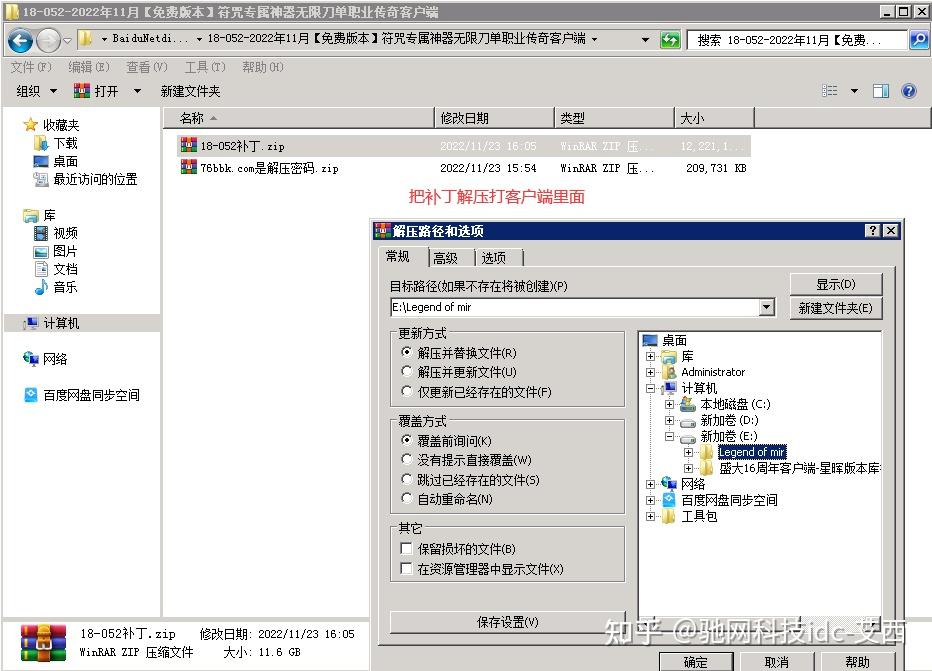
Task: Open 最近访问的位置 icon in sidebar
Action: [41, 179]
